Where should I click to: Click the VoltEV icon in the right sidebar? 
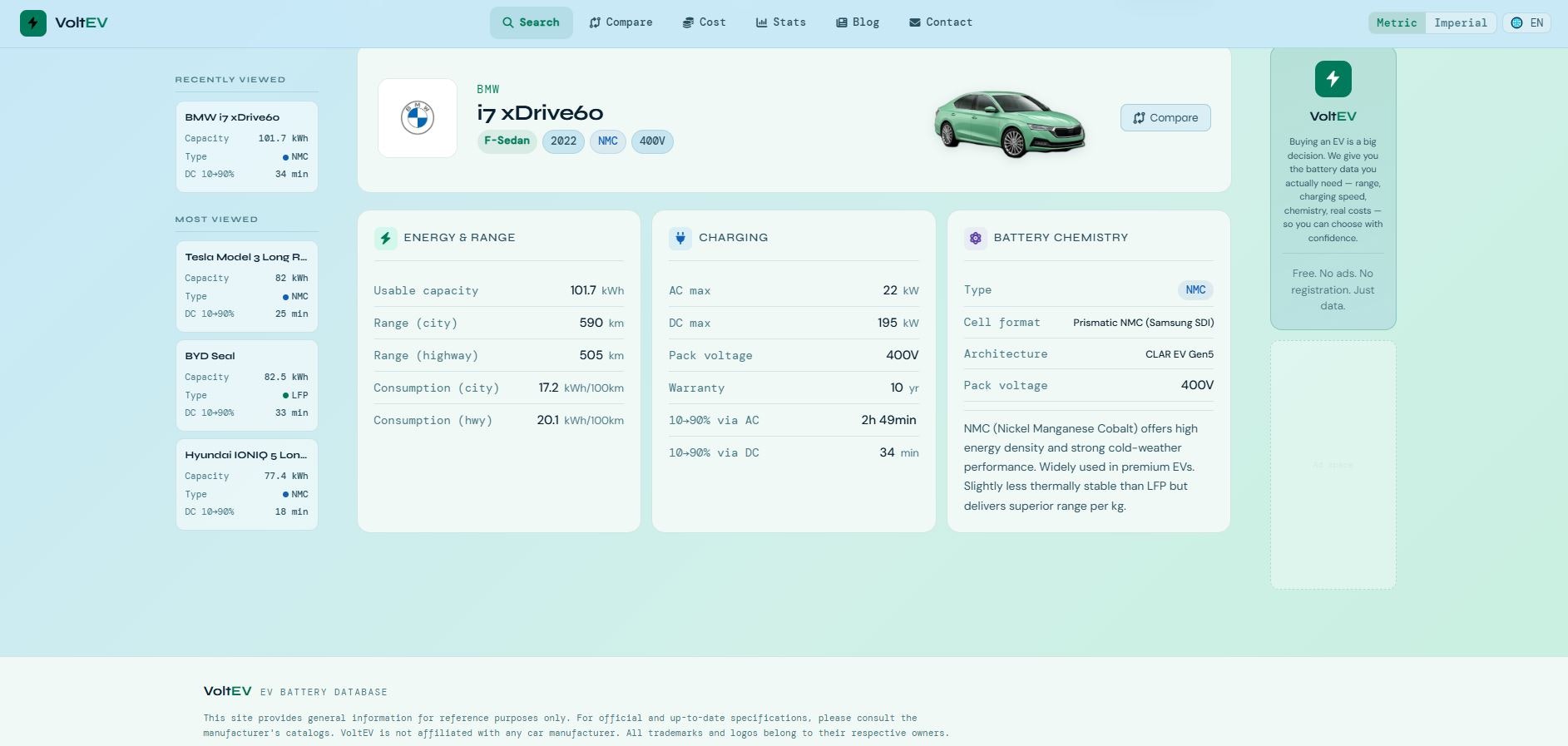pyautogui.click(x=1333, y=79)
